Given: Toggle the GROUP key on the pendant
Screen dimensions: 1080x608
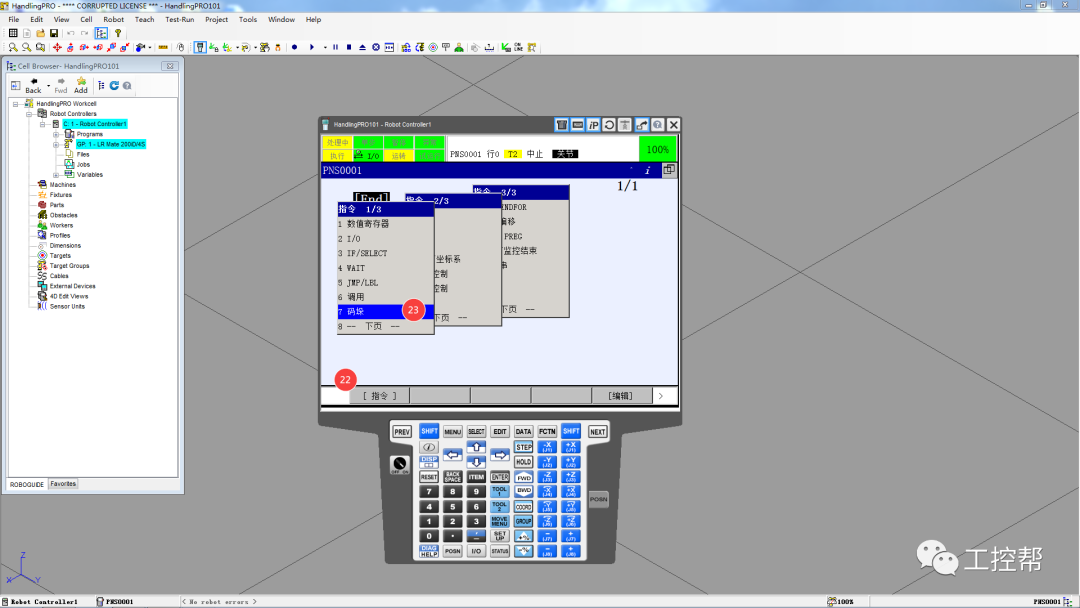Looking at the screenshot, I should pos(523,521).
